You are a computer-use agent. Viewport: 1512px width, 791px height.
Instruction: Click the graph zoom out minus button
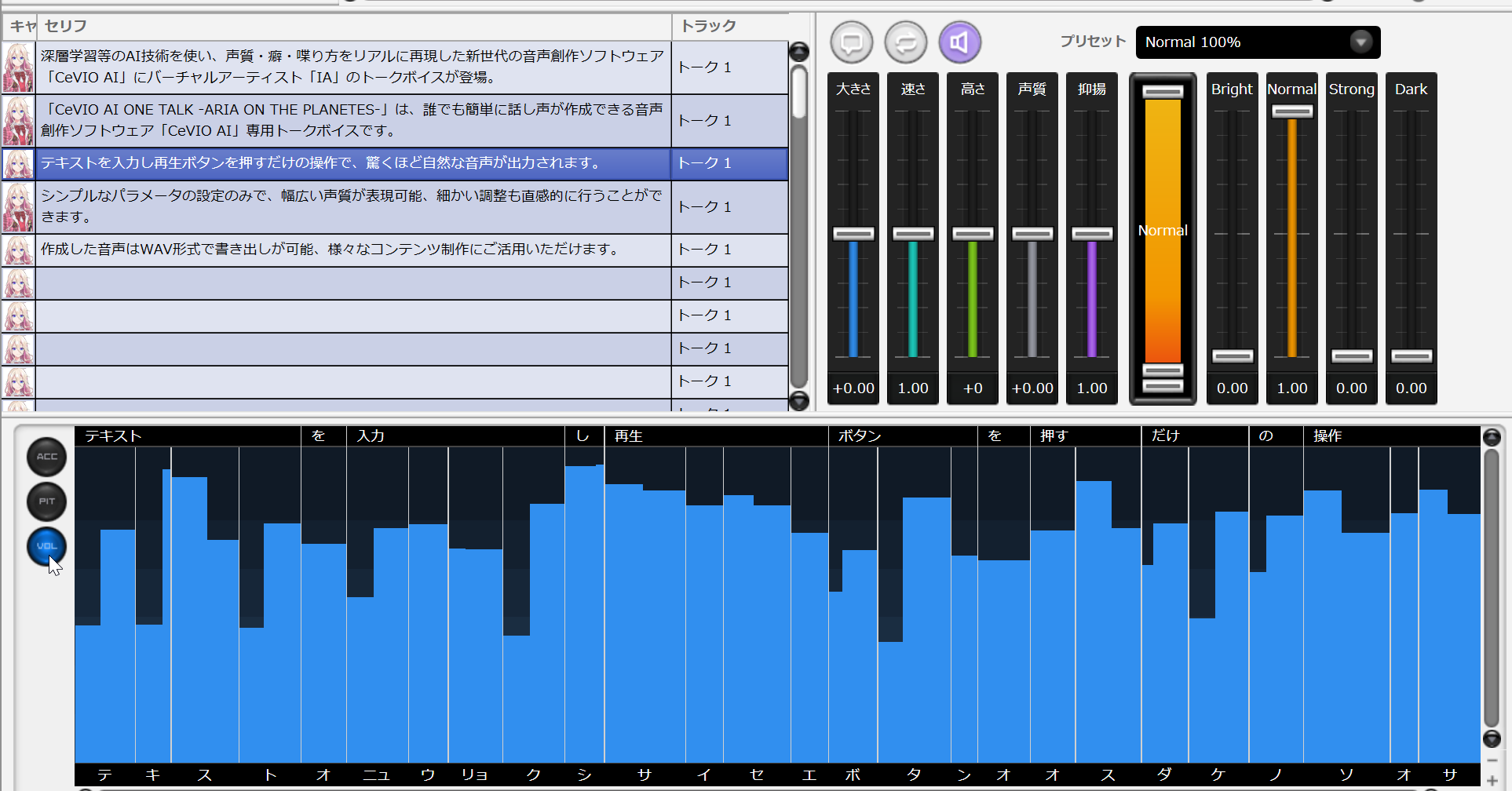(1492, 761)
